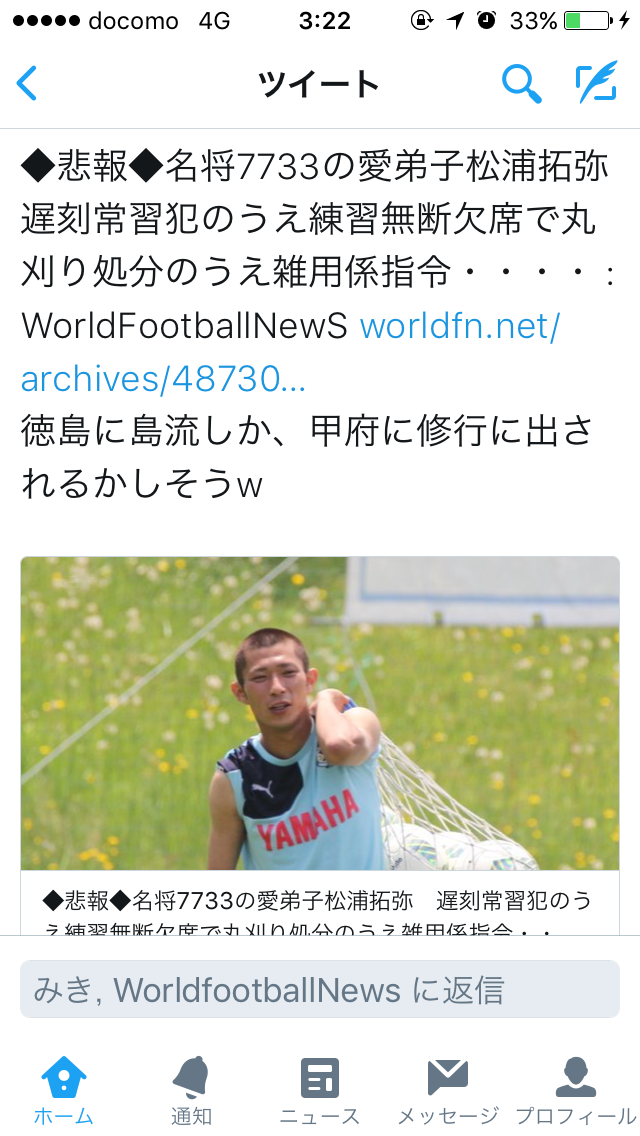640x1136 pixels.
Task: Open the soccer player photo thumbnail
Action: point(320,713)
